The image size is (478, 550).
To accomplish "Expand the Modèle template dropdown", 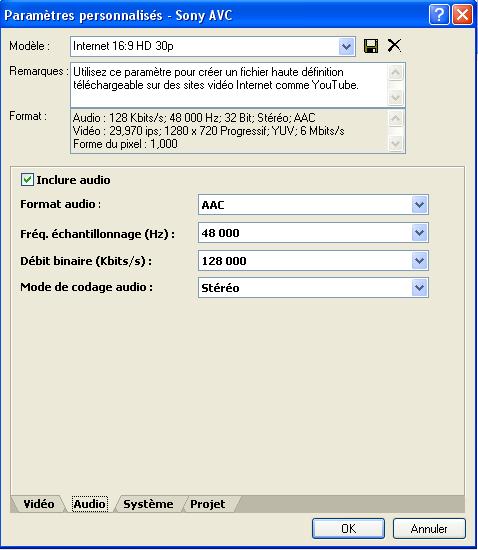I will coord(346,46).
